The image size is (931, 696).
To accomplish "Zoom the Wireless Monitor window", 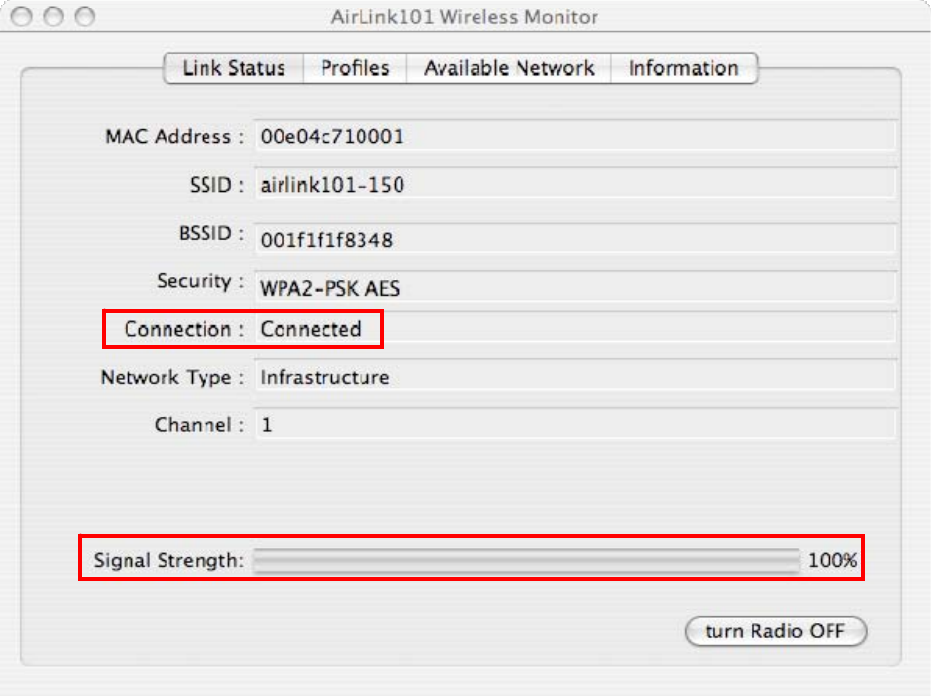I will [x=85, y=16].
